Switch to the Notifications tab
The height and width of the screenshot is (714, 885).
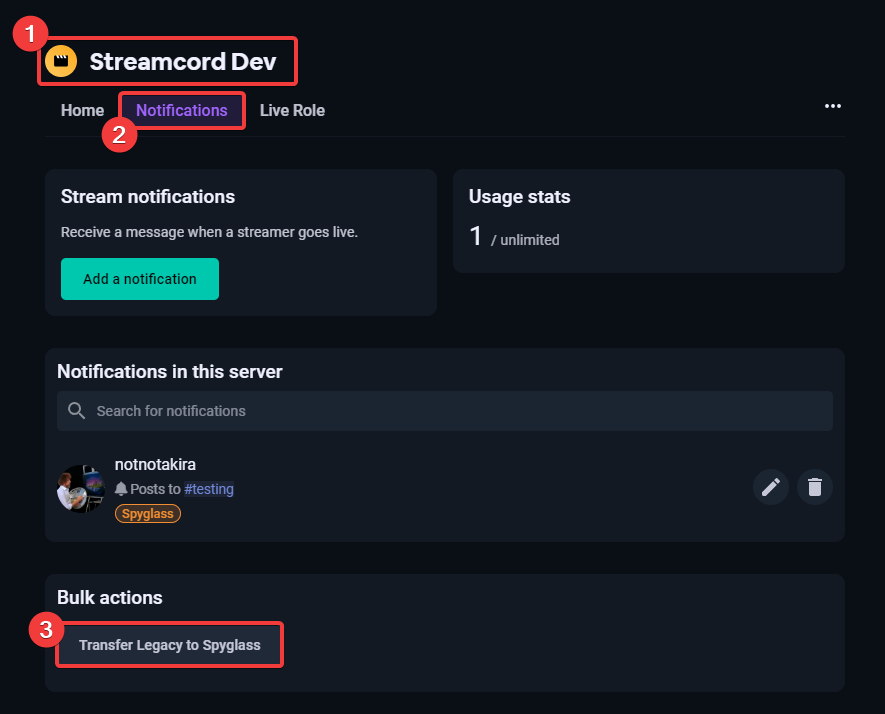[182, 110]
